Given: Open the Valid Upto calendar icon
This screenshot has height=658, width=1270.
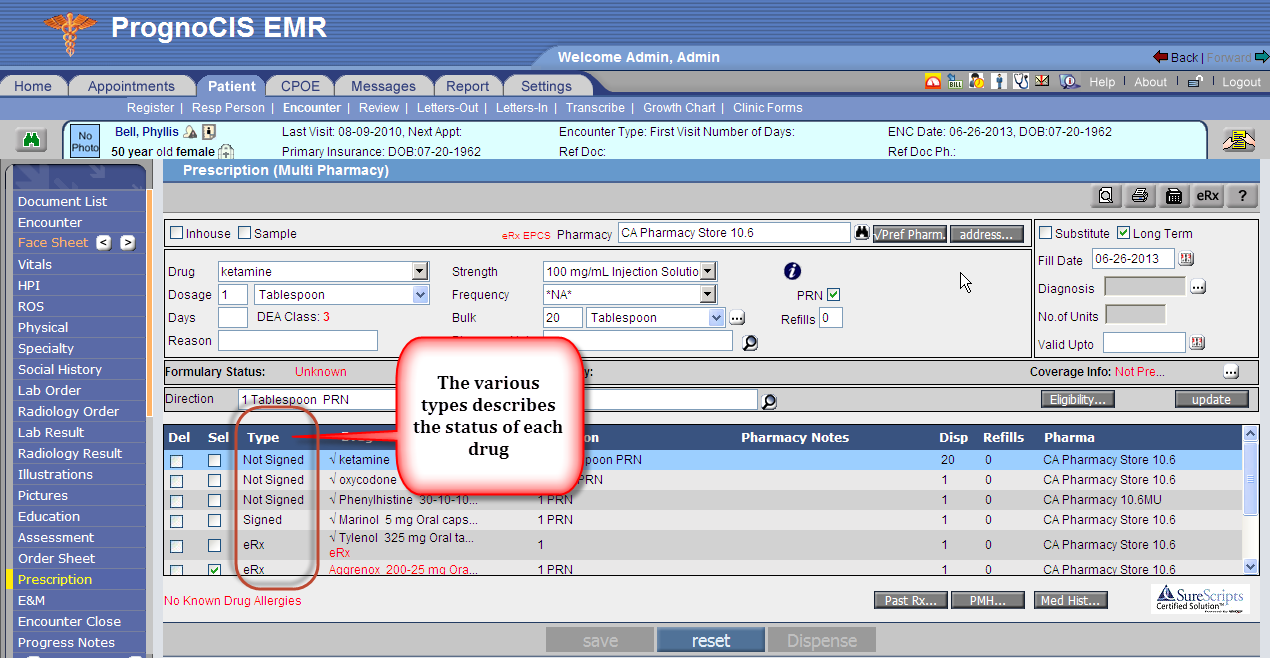Looking at the screenshot, I should click(x=1196, y=343).
